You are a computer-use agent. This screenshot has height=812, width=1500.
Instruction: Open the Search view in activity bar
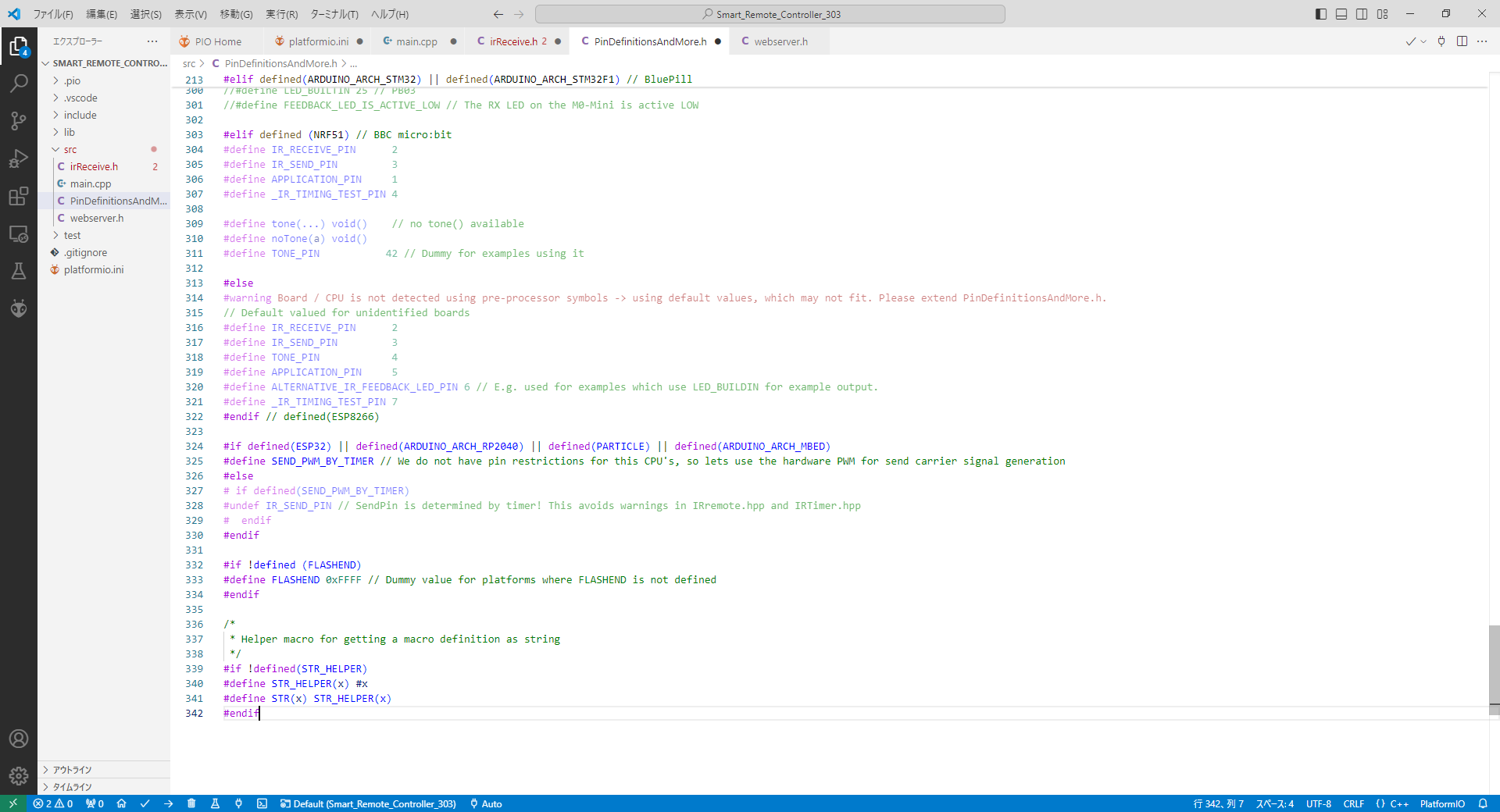pyautogui.click(x=19, y=84)
